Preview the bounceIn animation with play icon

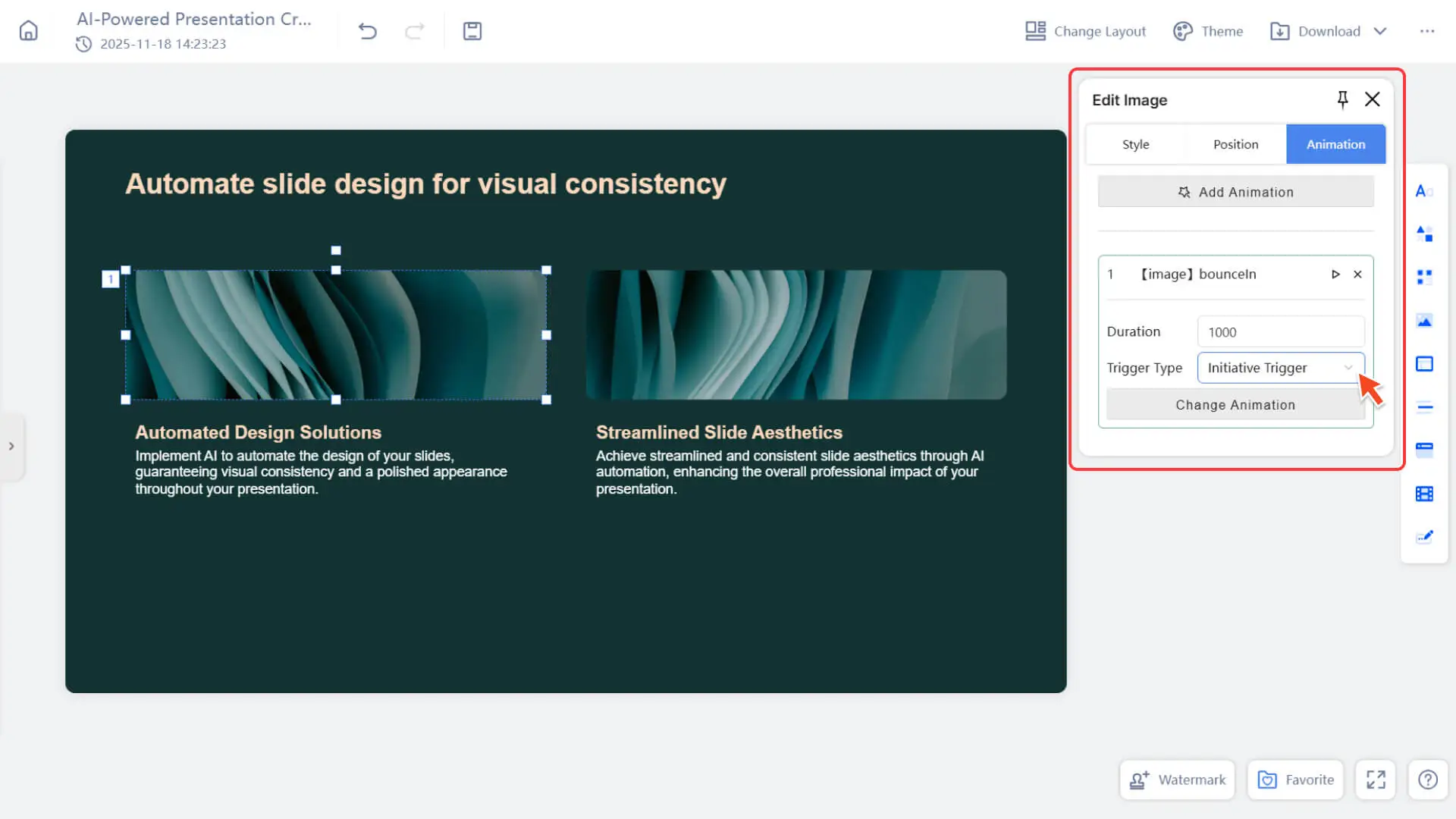1335,275
